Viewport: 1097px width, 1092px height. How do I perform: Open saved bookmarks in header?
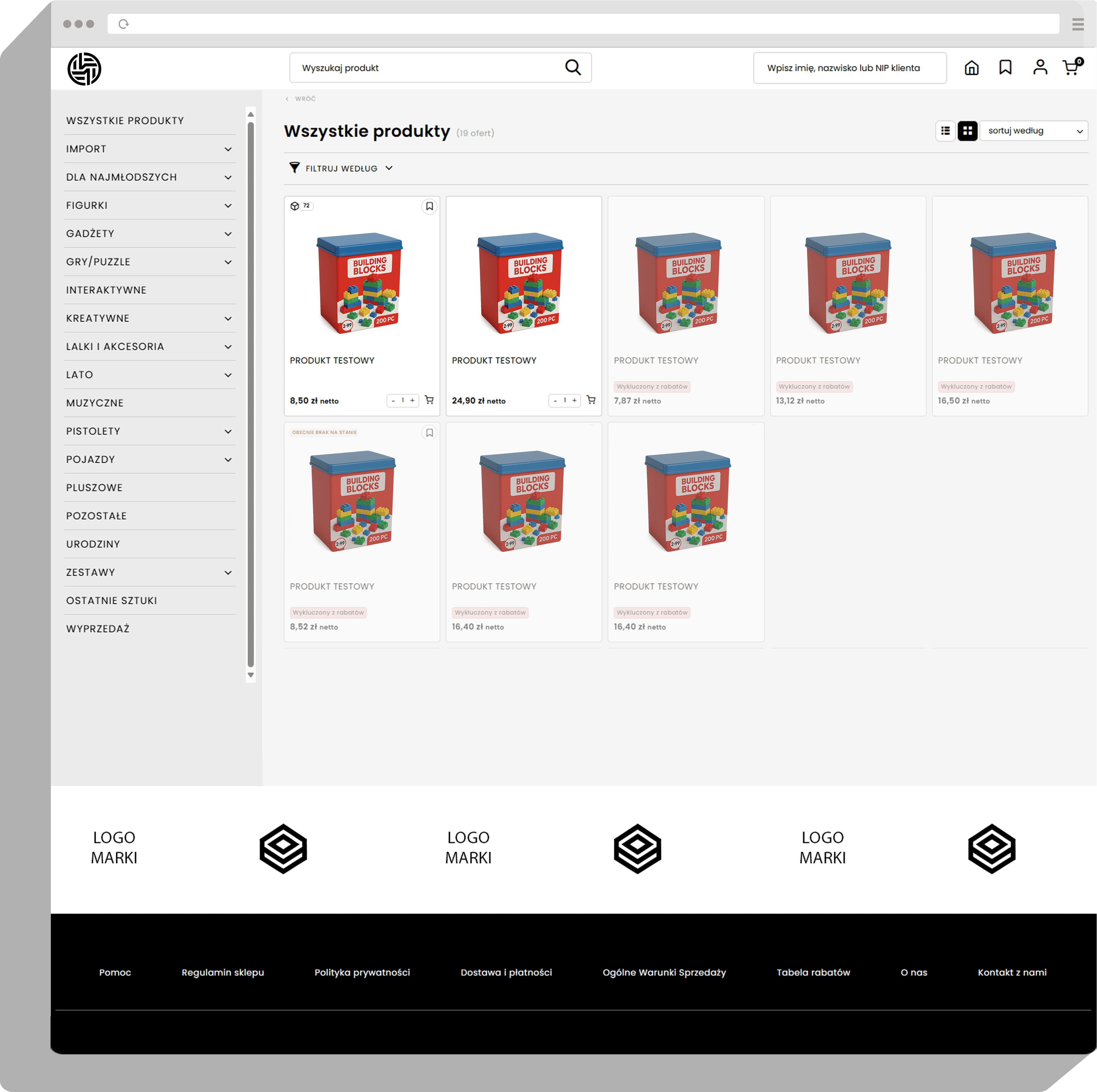click(x=1005, y=67)
